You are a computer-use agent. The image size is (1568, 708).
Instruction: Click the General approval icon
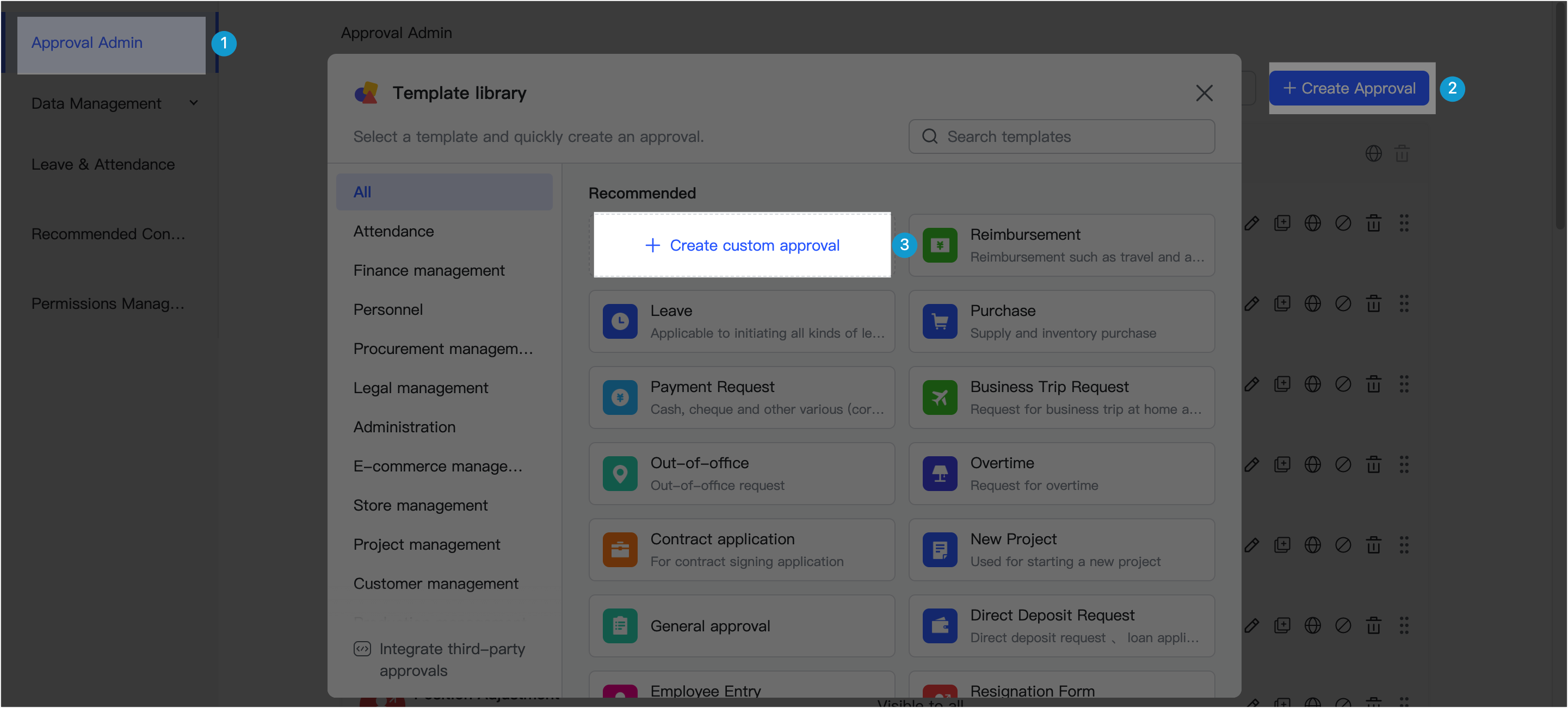(x=620, y=625)
